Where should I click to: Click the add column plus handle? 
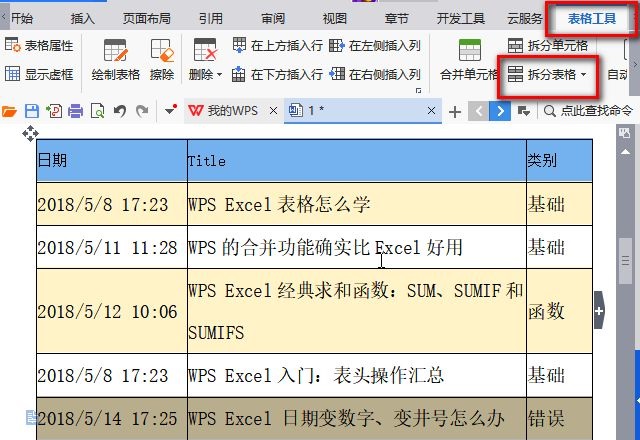coord(599,311)
